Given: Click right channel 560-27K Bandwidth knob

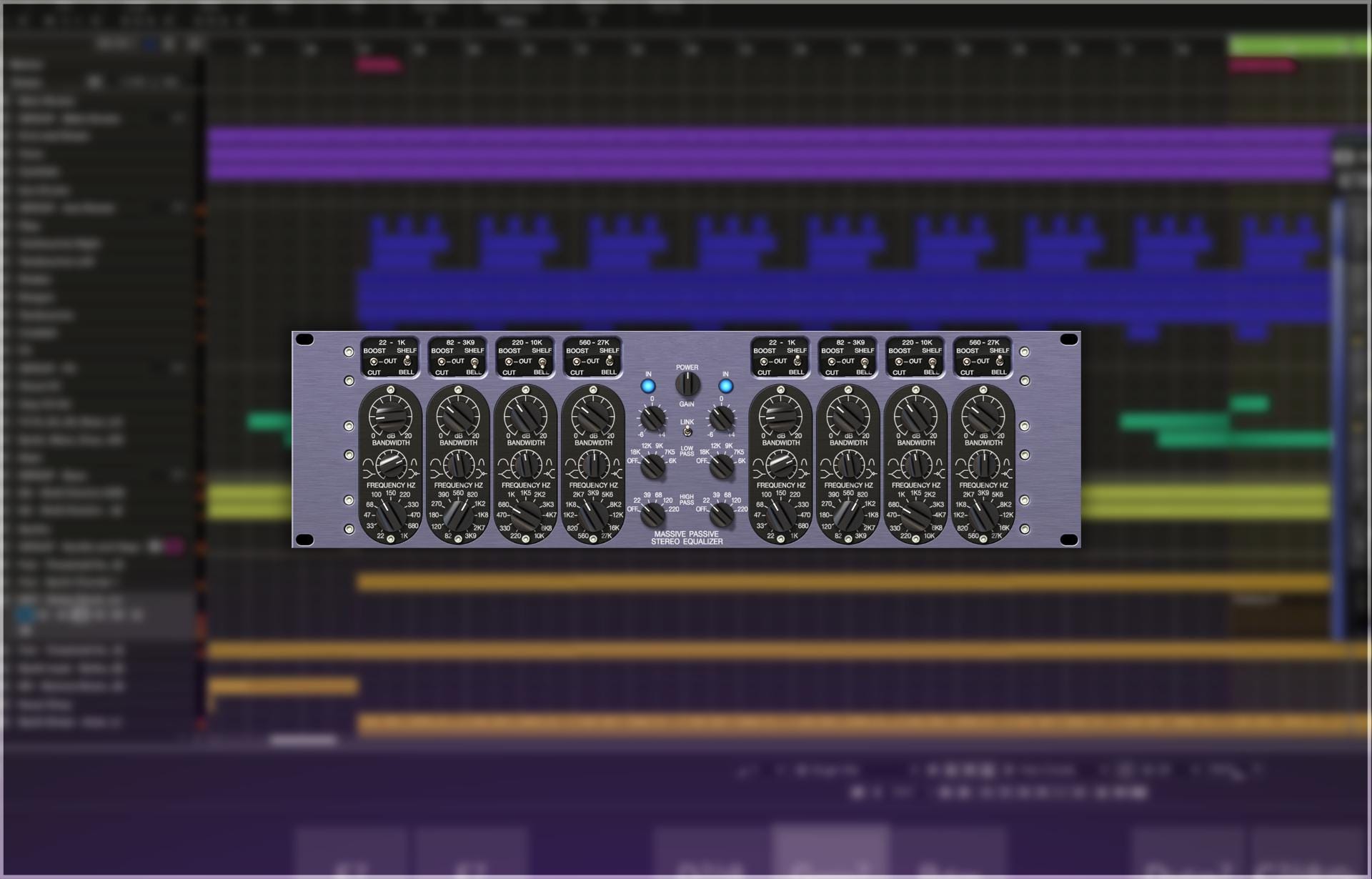Looking at the screenshot, I should 983,465.
